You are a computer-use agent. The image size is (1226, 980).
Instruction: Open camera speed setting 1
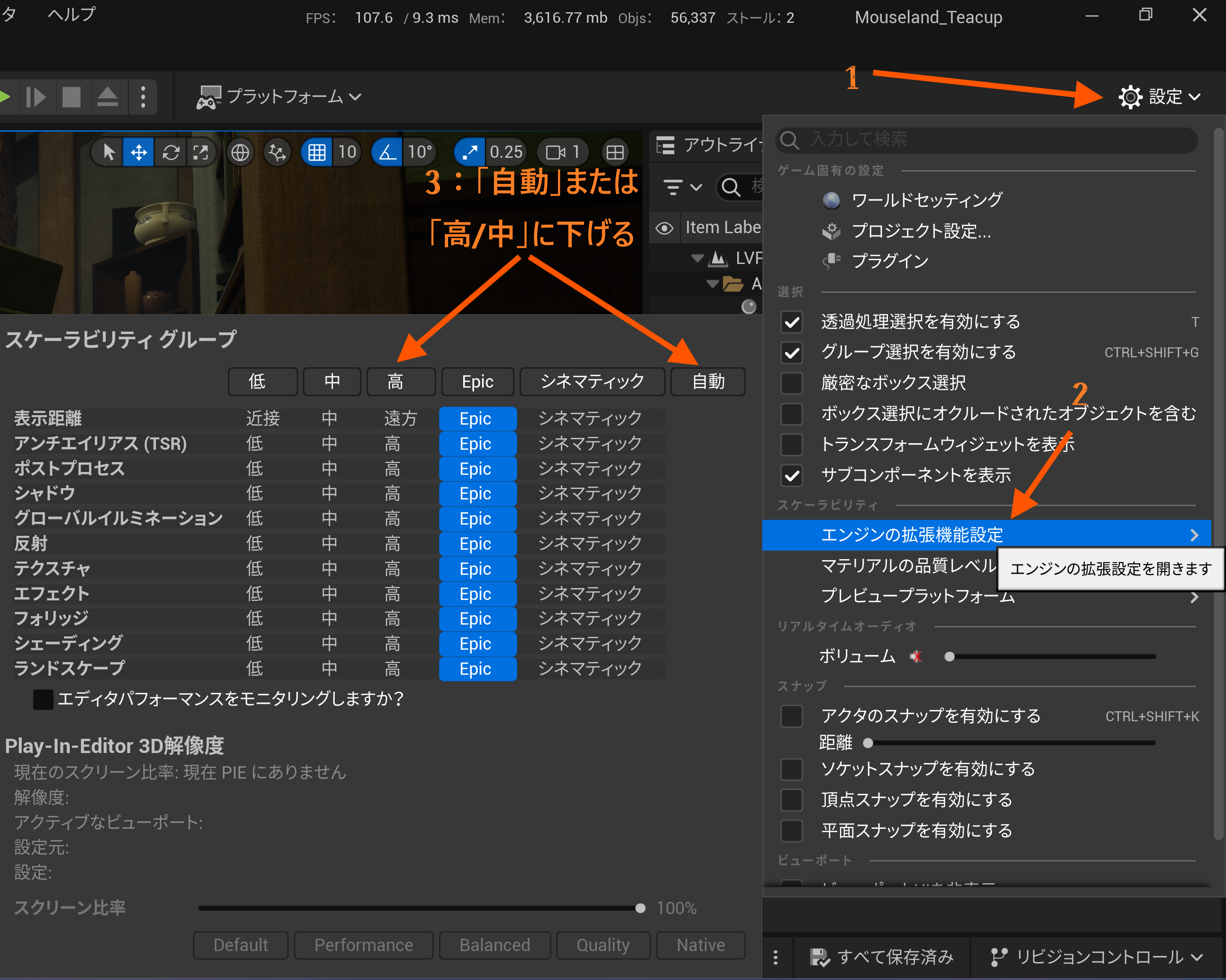click(x=562, y=152)
